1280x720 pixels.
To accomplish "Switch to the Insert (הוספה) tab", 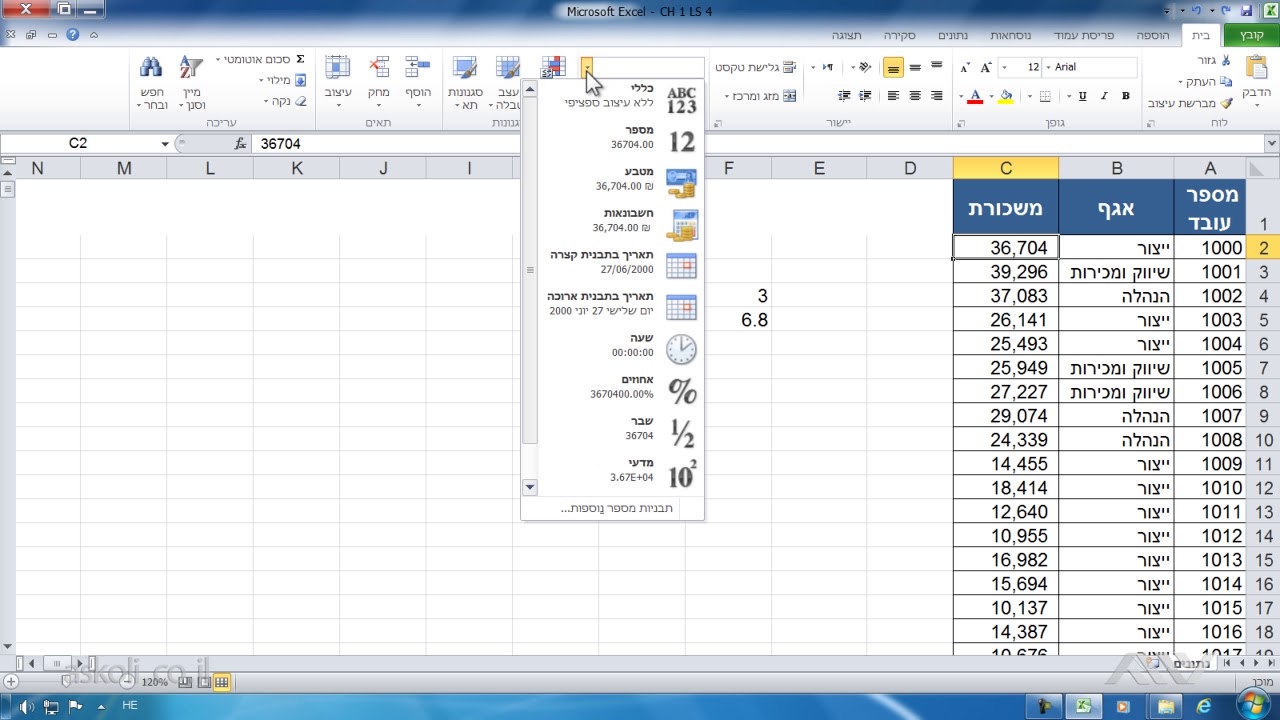I will (x=1152, y=35).
